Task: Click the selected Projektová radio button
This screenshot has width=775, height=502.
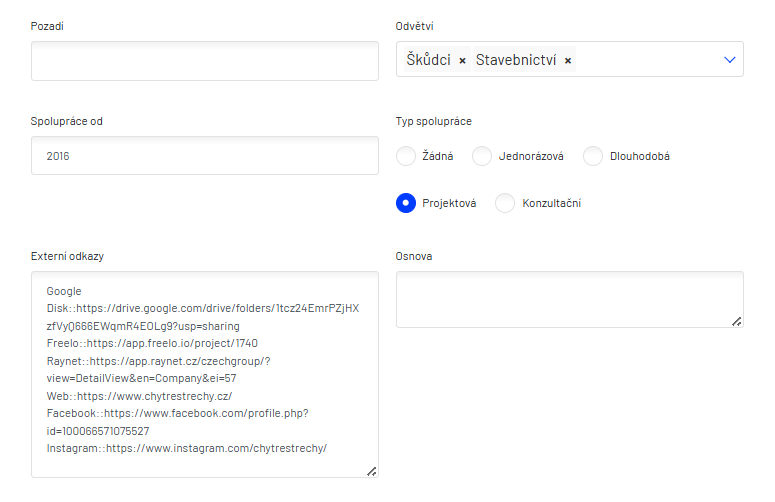Action: (406, 203)
